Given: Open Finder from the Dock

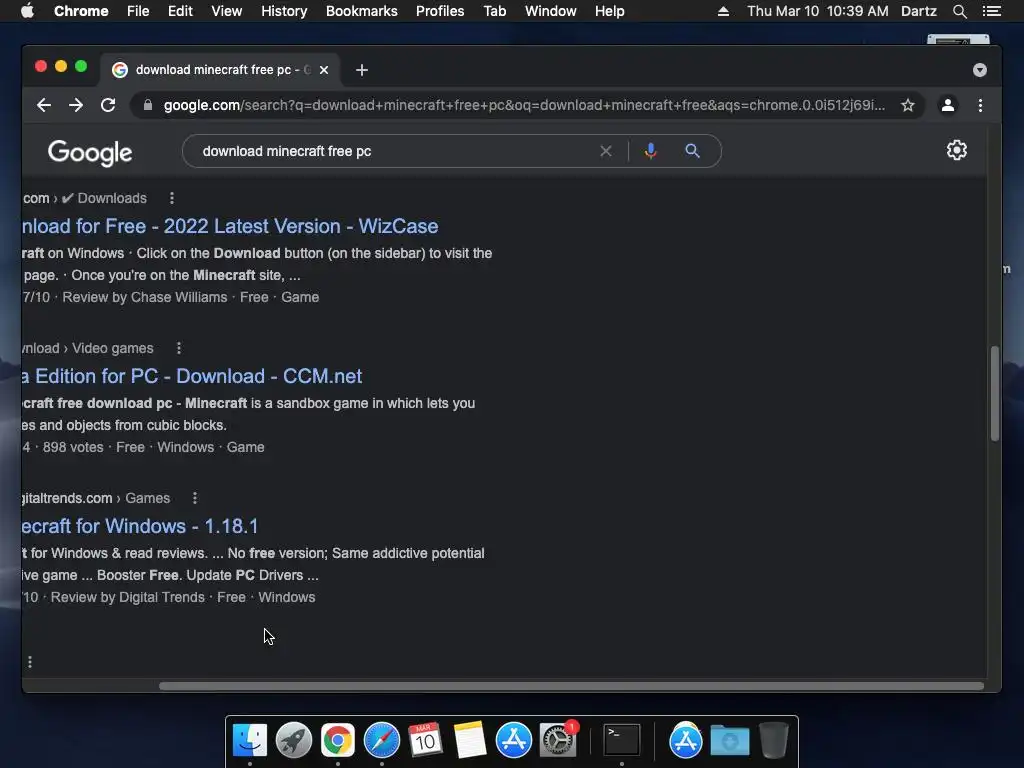Looking at the screenshot, I should point(249,741).
